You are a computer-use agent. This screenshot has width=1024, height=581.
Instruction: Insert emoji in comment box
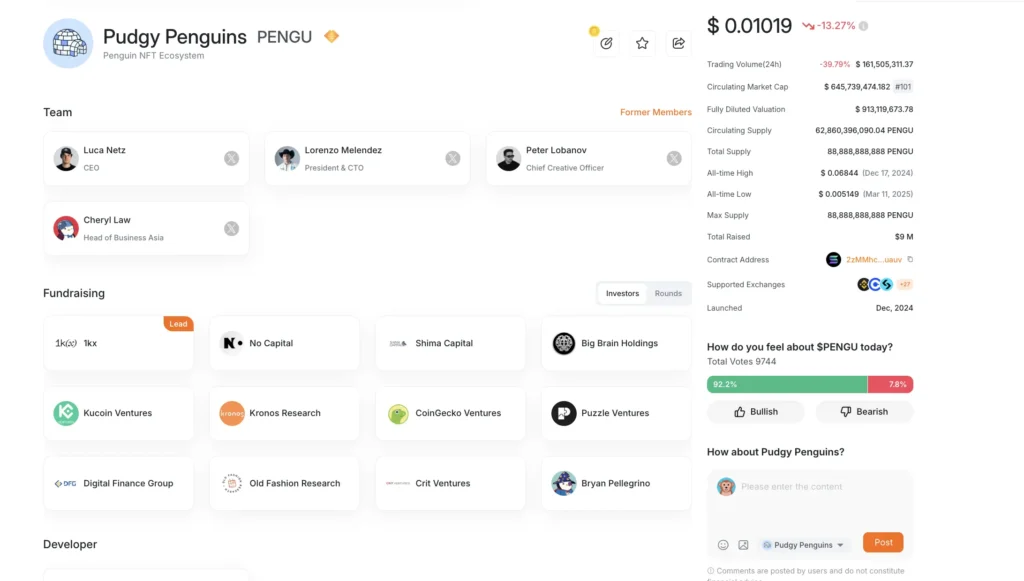coord(723,545)
